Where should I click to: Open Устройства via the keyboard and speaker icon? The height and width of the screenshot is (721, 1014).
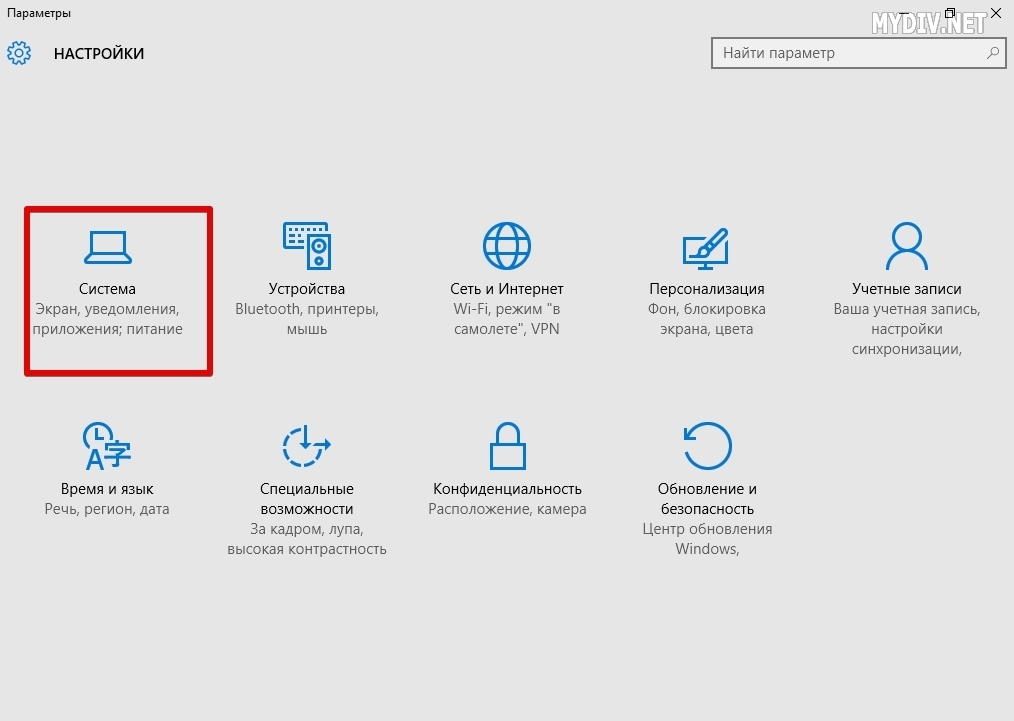coord(307,246)
